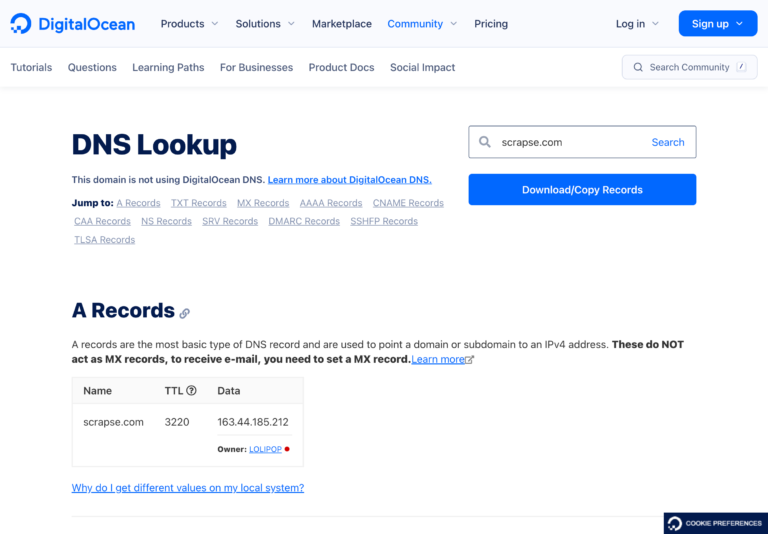
Task: Expand the Products dropdown menu
Action: point(189,23)
